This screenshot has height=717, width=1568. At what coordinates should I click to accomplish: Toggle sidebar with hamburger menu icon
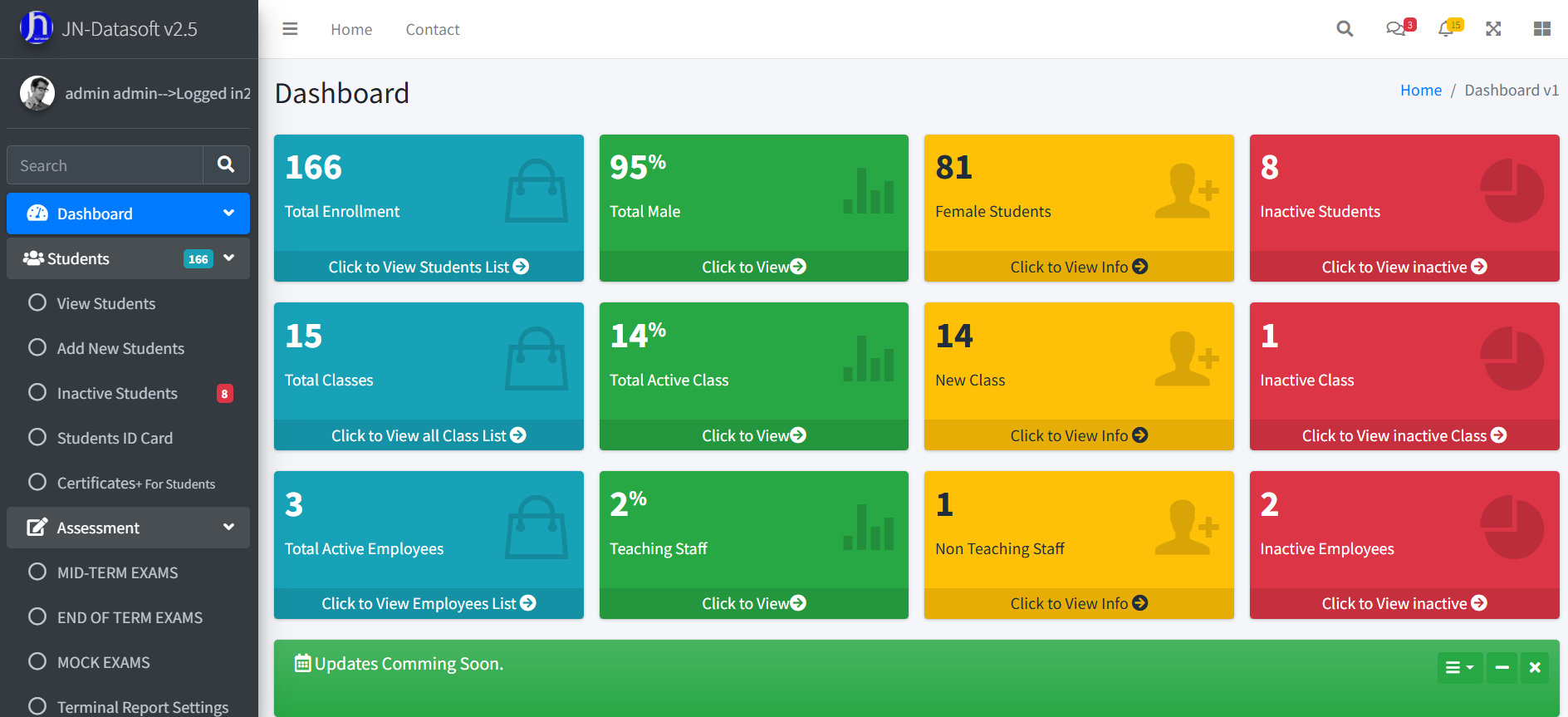point(290,29)
